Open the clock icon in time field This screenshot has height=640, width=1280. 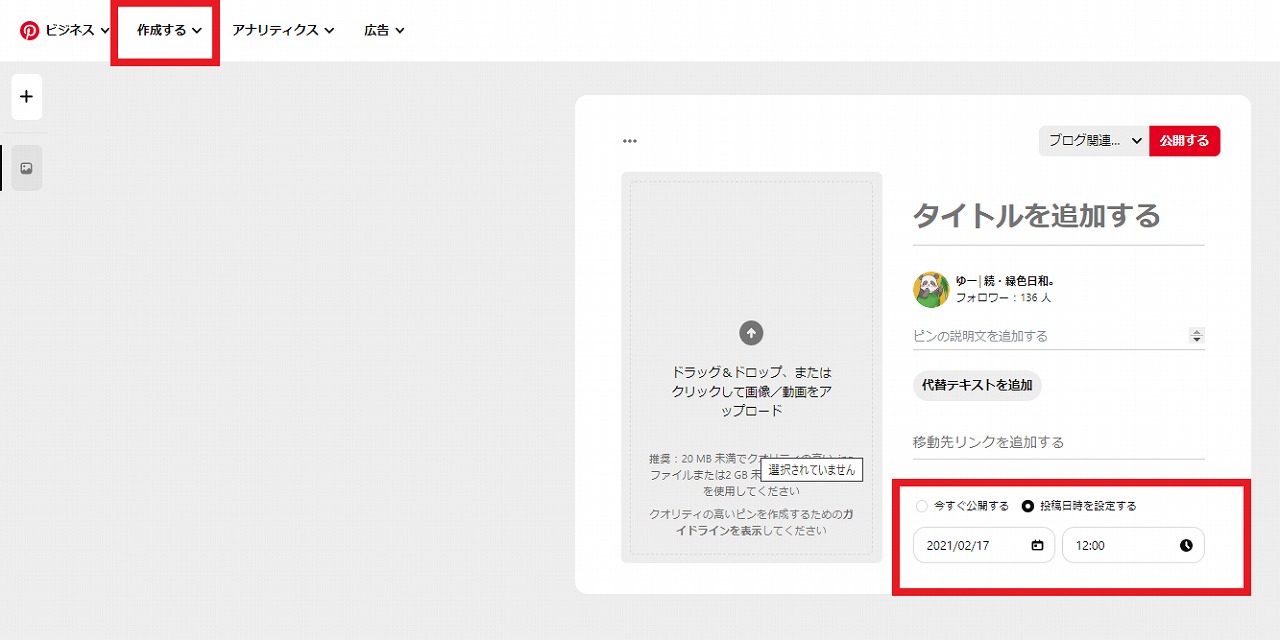pyautogui.click(x=1186, y=545)
